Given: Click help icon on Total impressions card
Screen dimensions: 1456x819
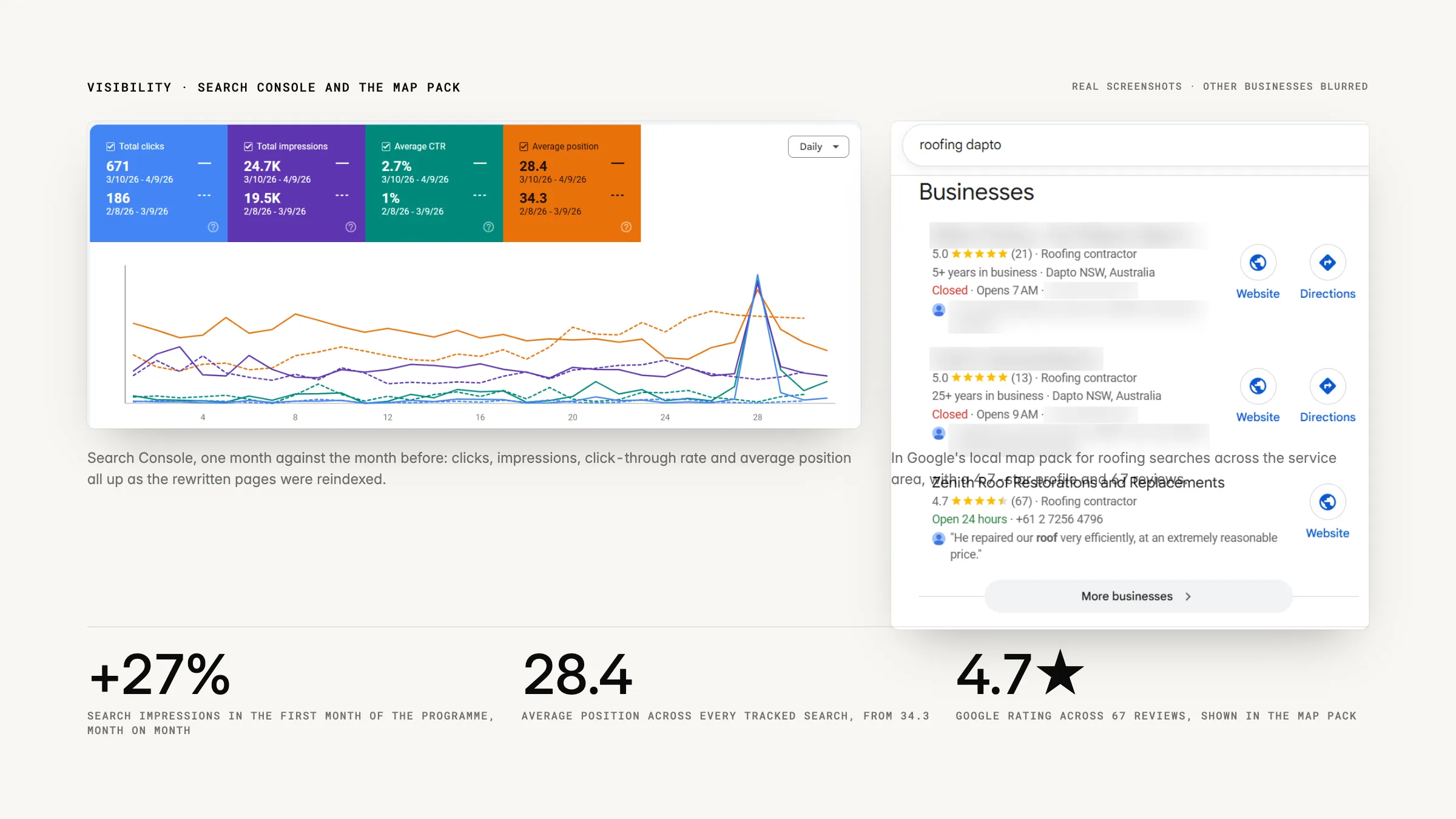Looking at the screenshot, I should pos(351,227).
